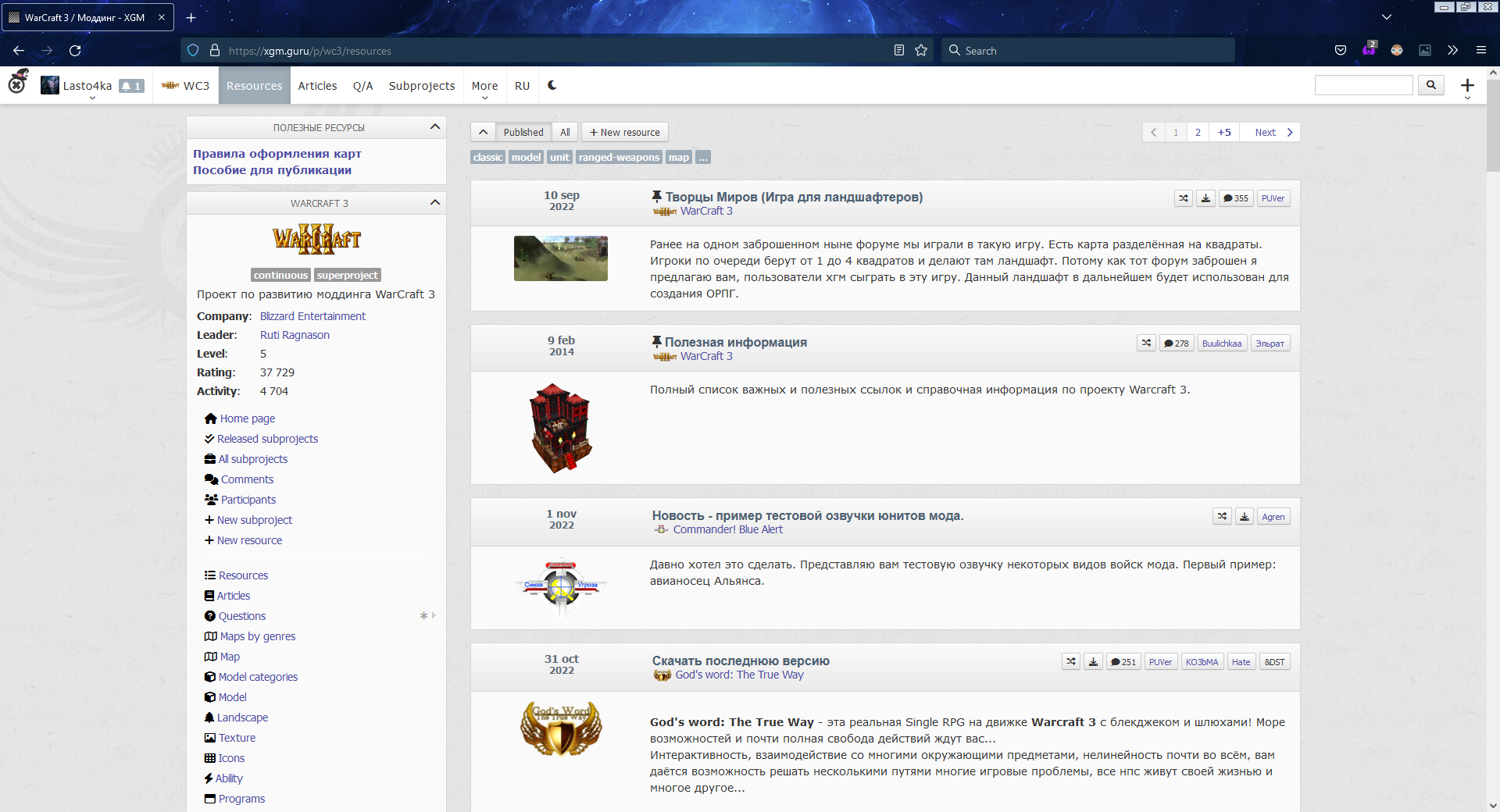
Task: Open the Subprojects navigation tab
Action: point(422,86)
